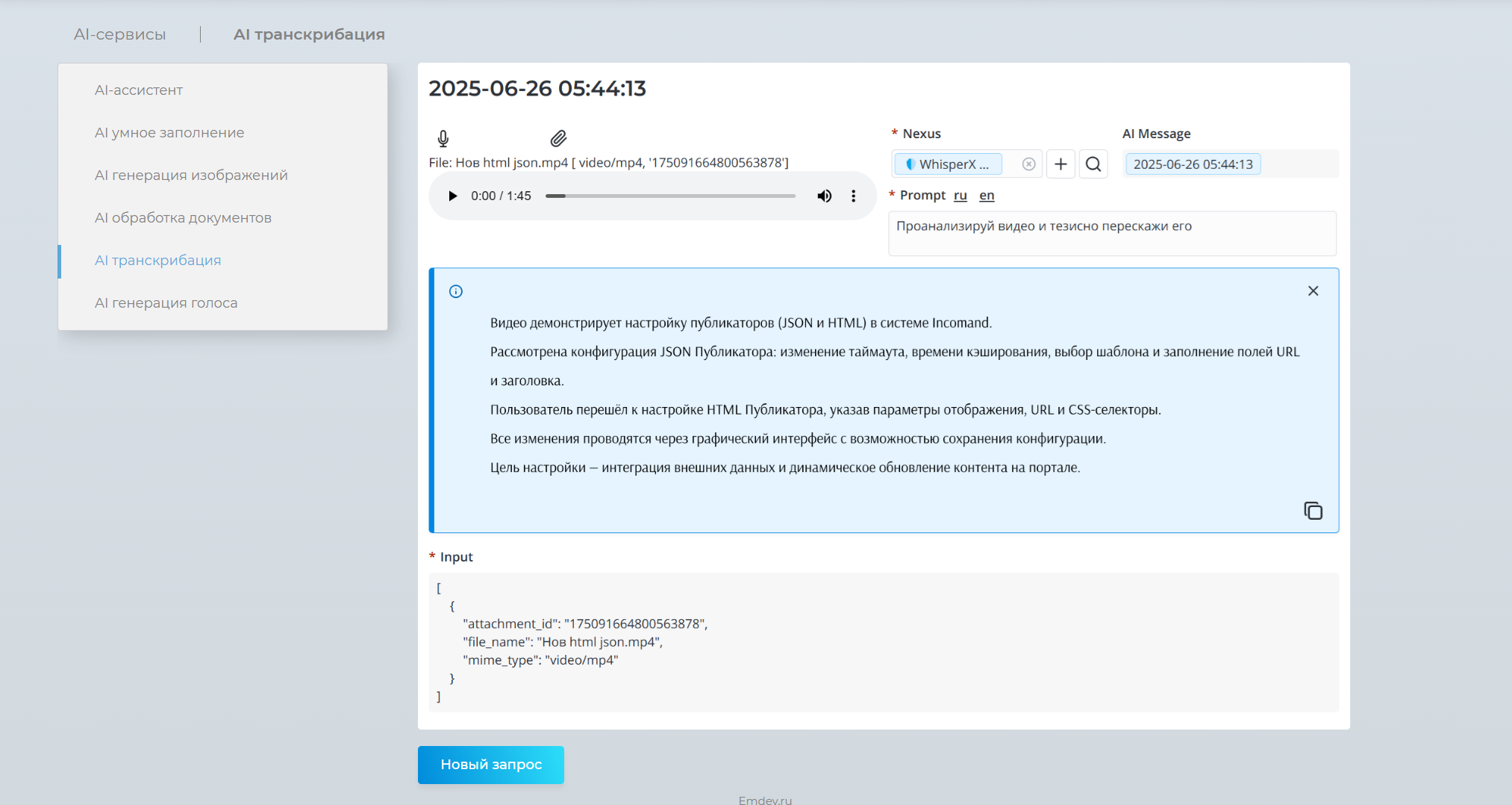The height and width of the screenshot is (805, 1512).
Task: Go to AI-сервисы breadcrumb
Action: pyautogui.click(x=119, y=34)
